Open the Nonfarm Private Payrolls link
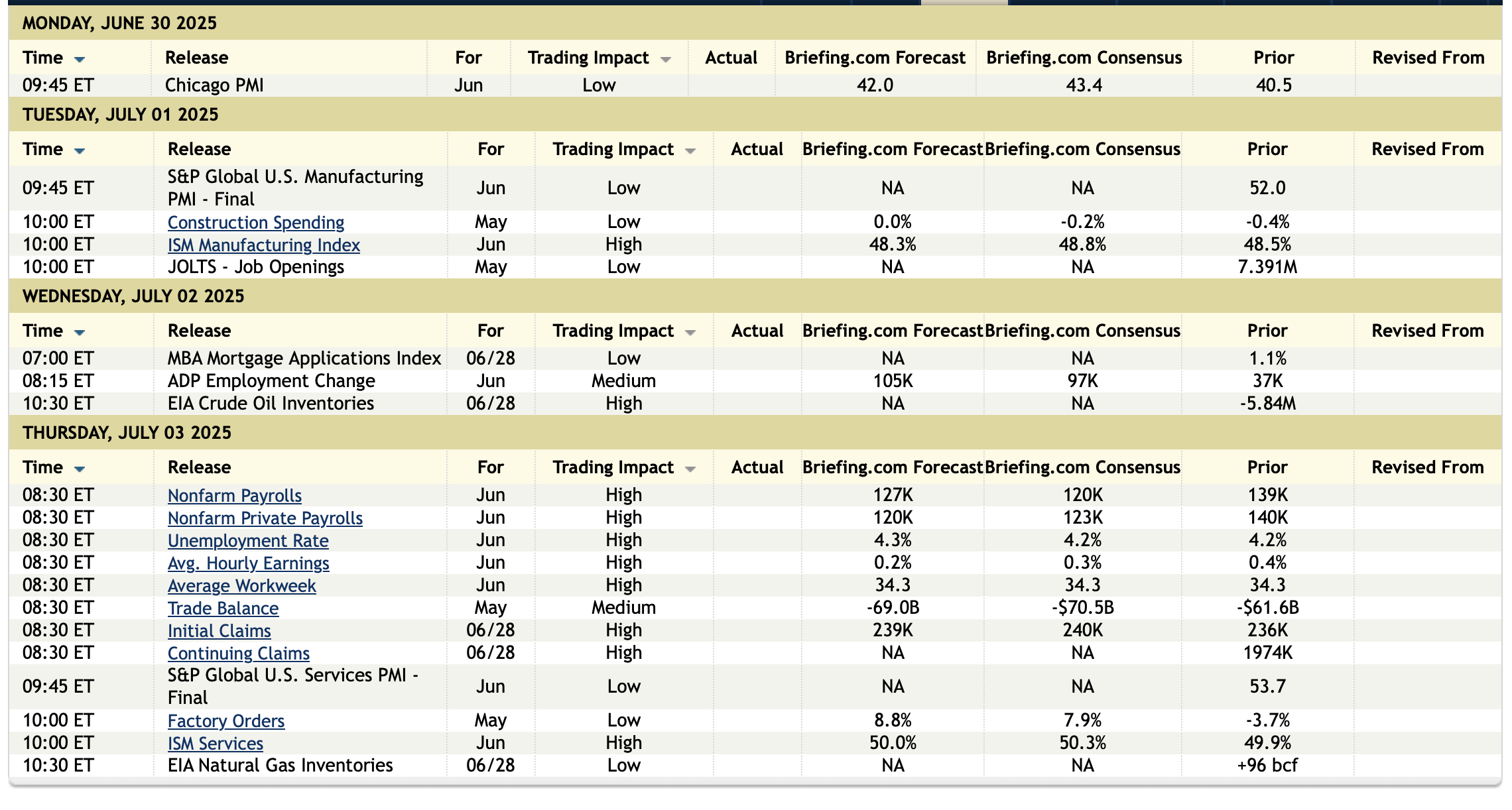 click(265, 518)
